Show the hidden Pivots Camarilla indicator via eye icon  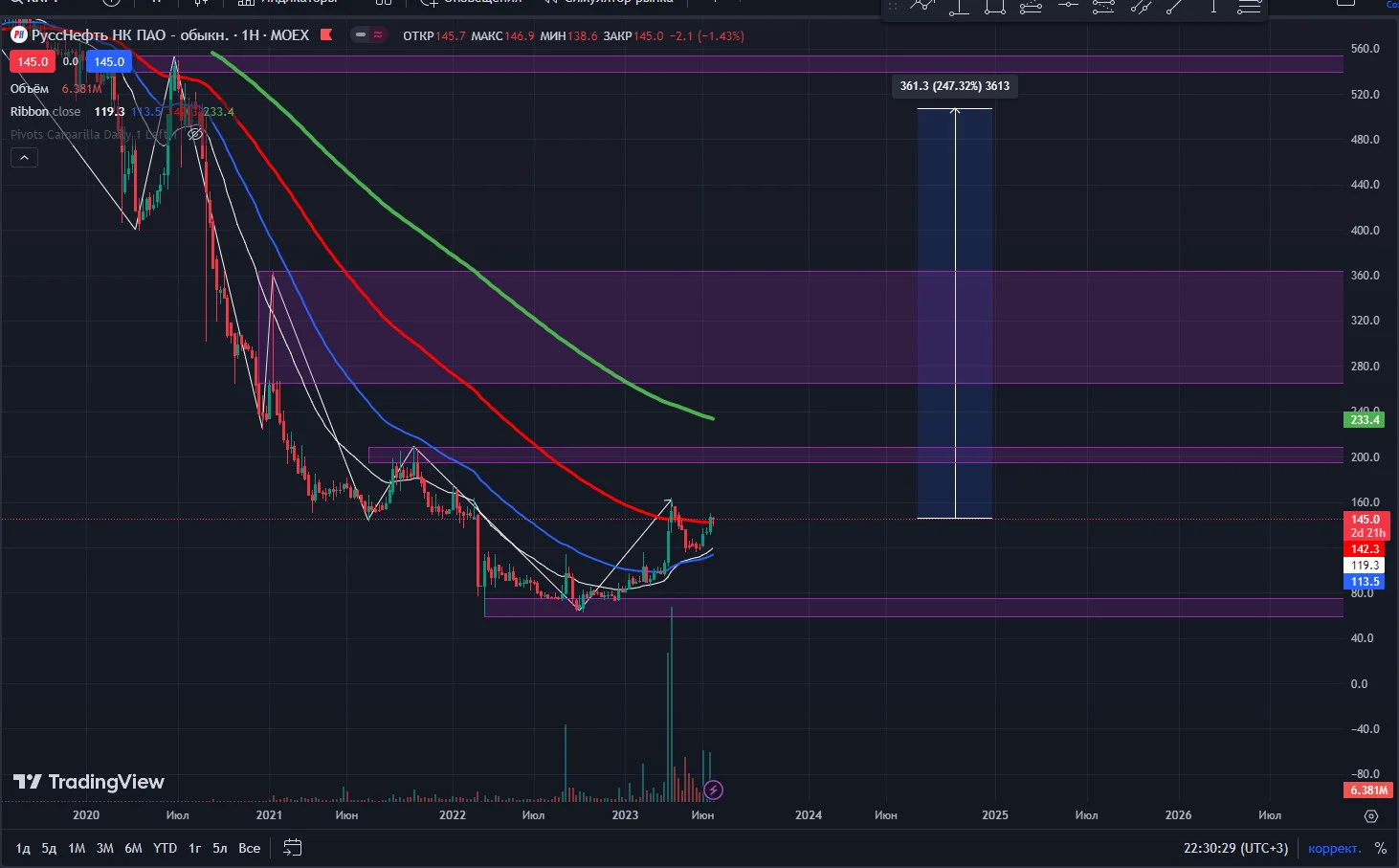tap(195, 135)
